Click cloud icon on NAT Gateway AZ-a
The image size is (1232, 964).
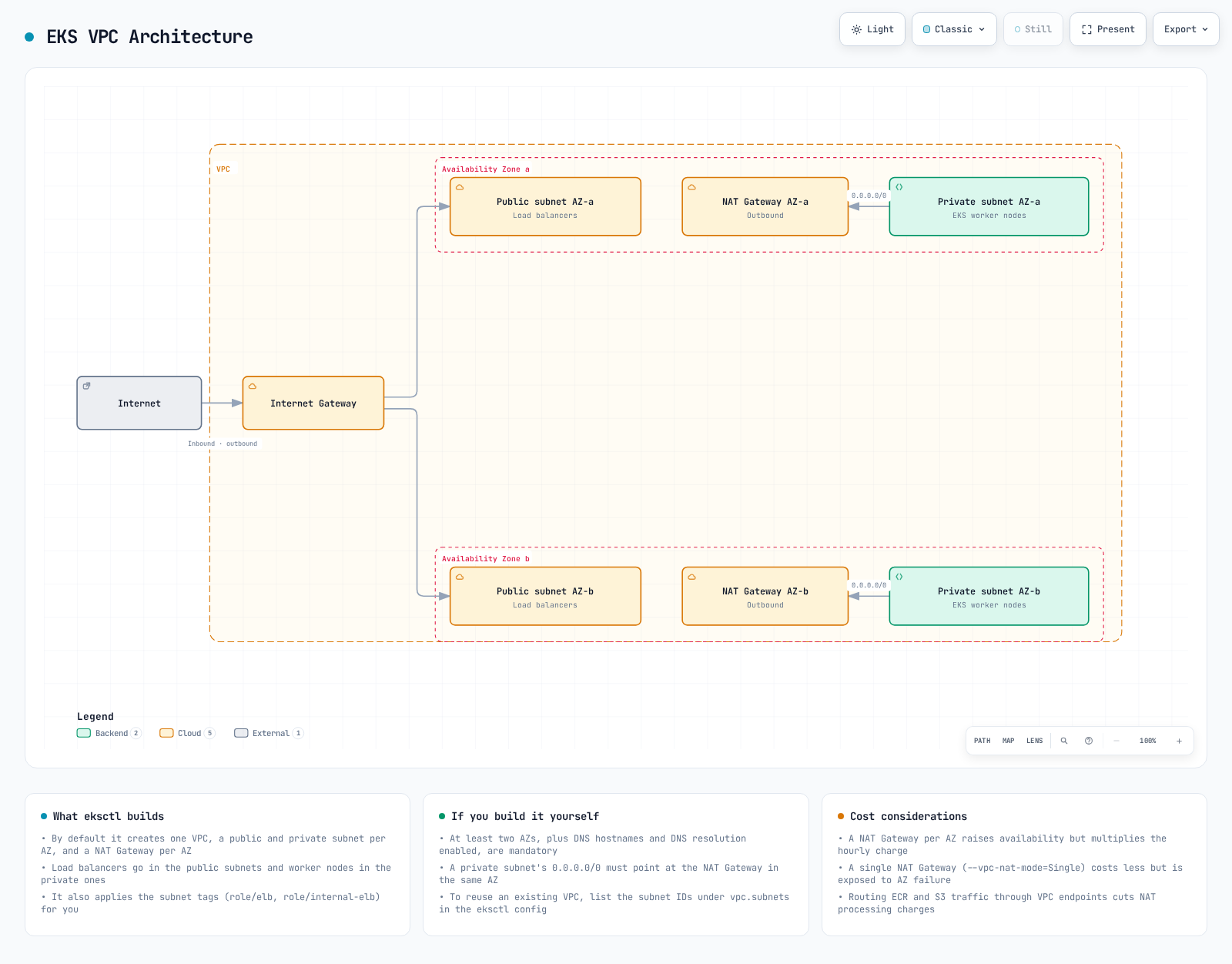[691, 187]
